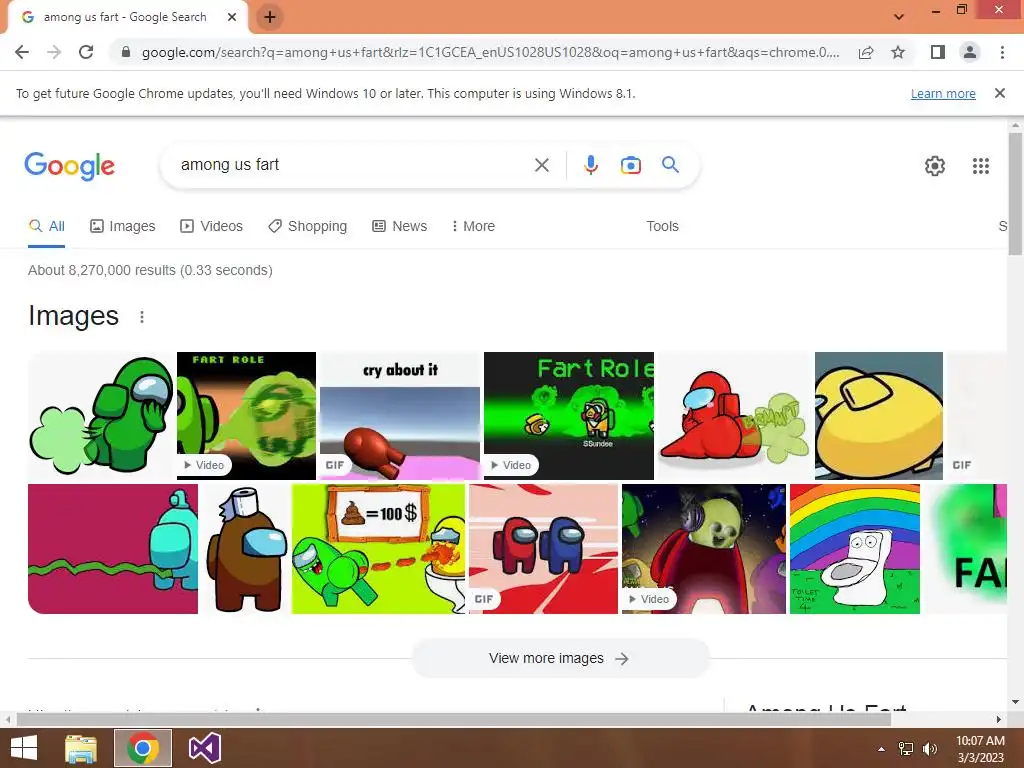
Task: Clear the search query with X
Action: [542, 165]
